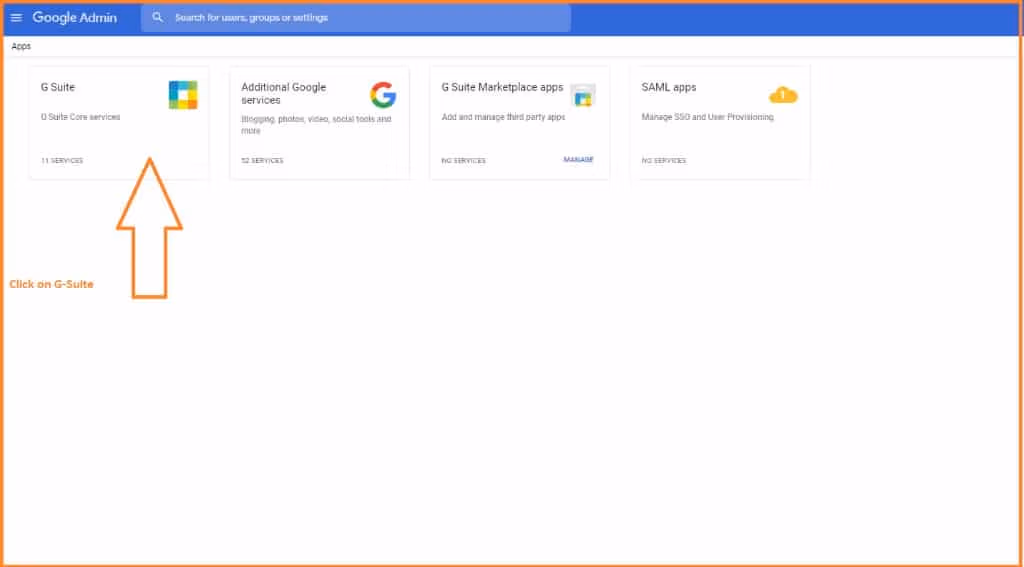Viewport: 1024px width, 567px height.
Task: Click Manage on Marketplace apps card
Action: point(578,160)
